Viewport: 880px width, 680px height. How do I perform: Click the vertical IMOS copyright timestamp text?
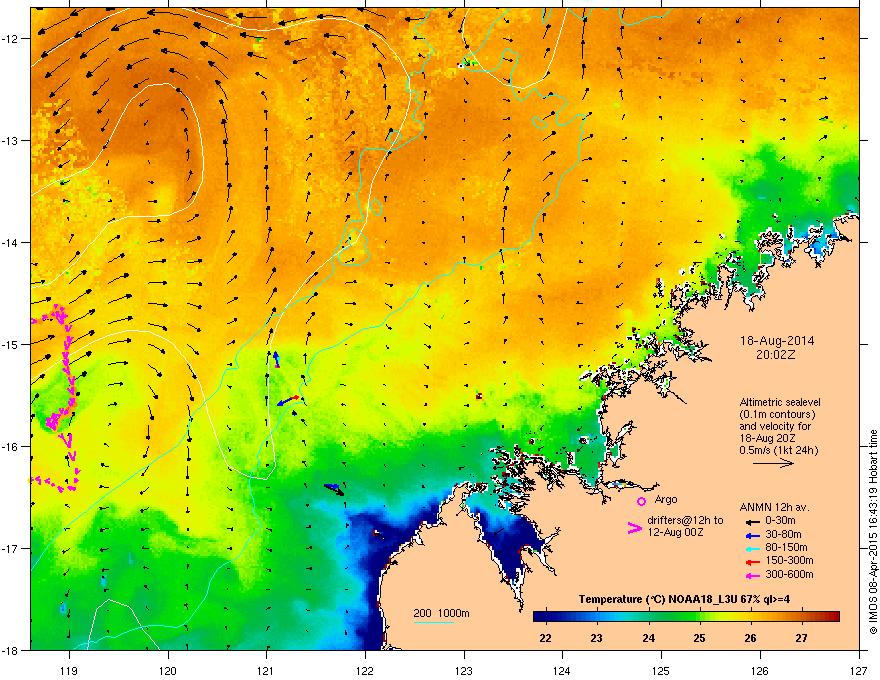(x=873, y=532)
